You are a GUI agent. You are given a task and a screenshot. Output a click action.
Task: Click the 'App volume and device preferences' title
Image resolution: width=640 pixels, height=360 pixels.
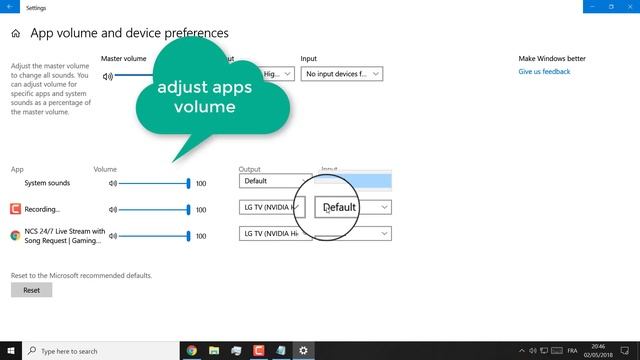[x=129, y=33]
